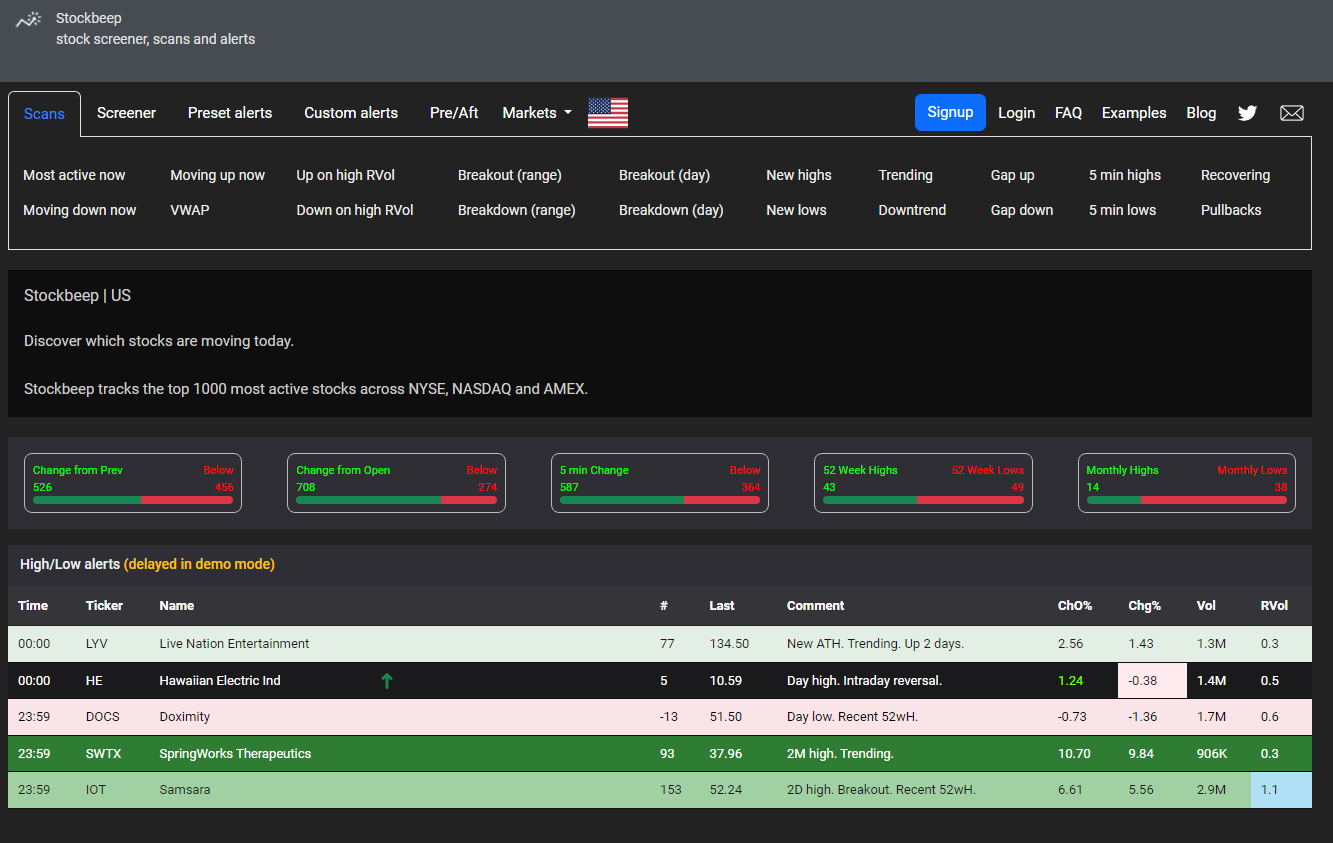This screenshot has width=1333, height=843.
Task: Open the Login link
Action: [1016, 113]
